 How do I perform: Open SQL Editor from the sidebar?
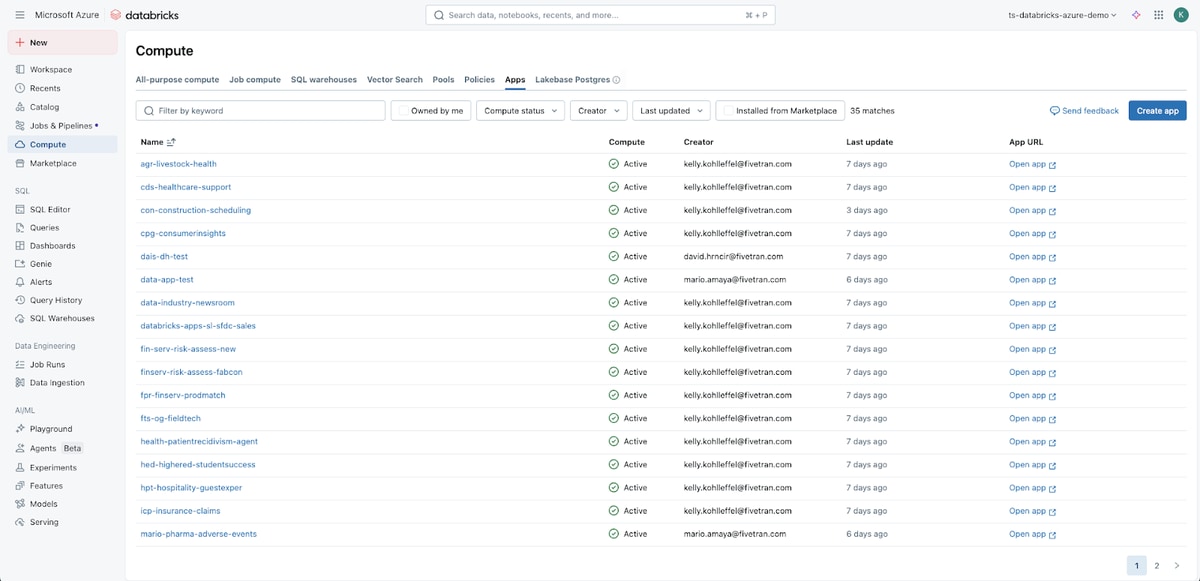coord(50,209)
